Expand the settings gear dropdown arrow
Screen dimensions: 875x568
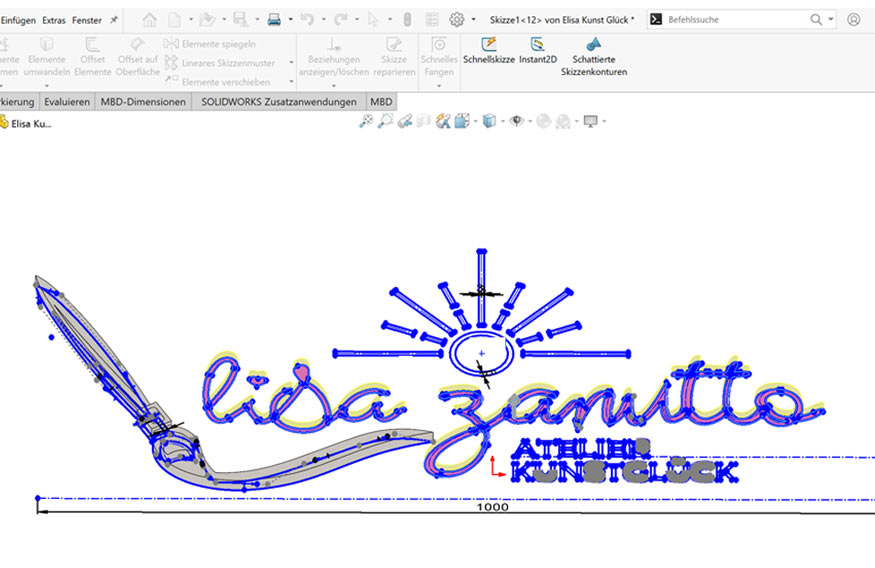(473, 19)
